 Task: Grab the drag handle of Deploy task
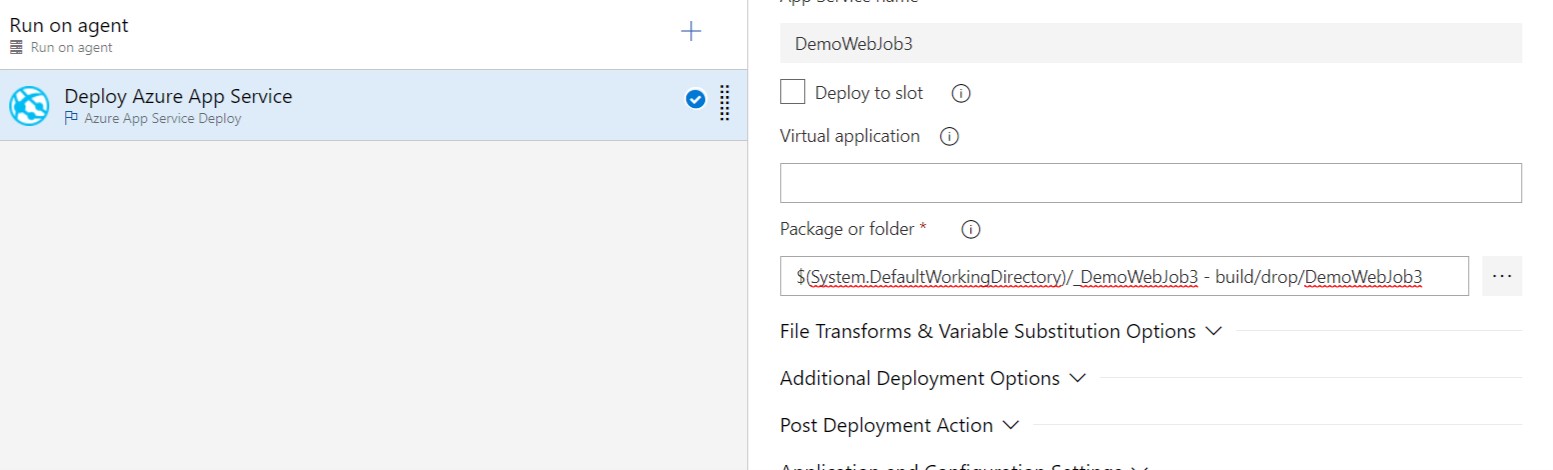[x=725, y=103]
